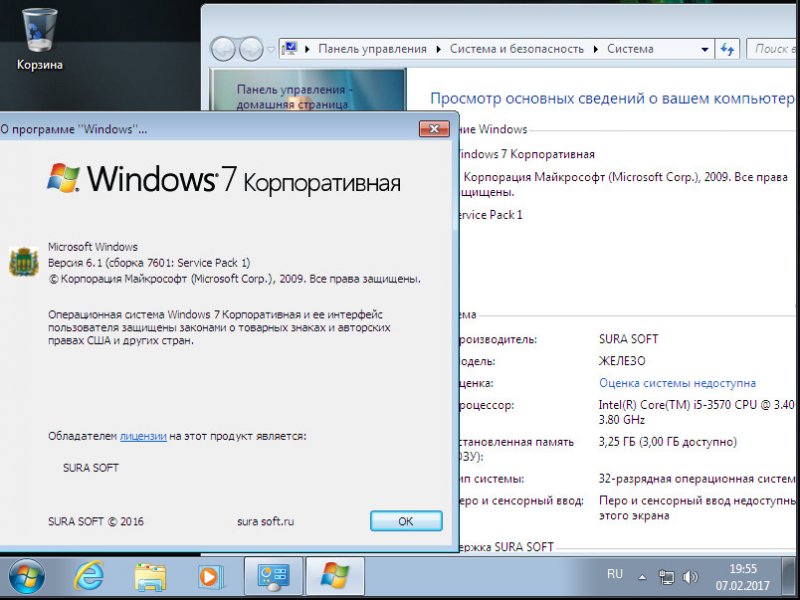Open Windows Explorer folder icon in taskbar
This screenshot has width=800, height=600.
[x=150, y=577]
